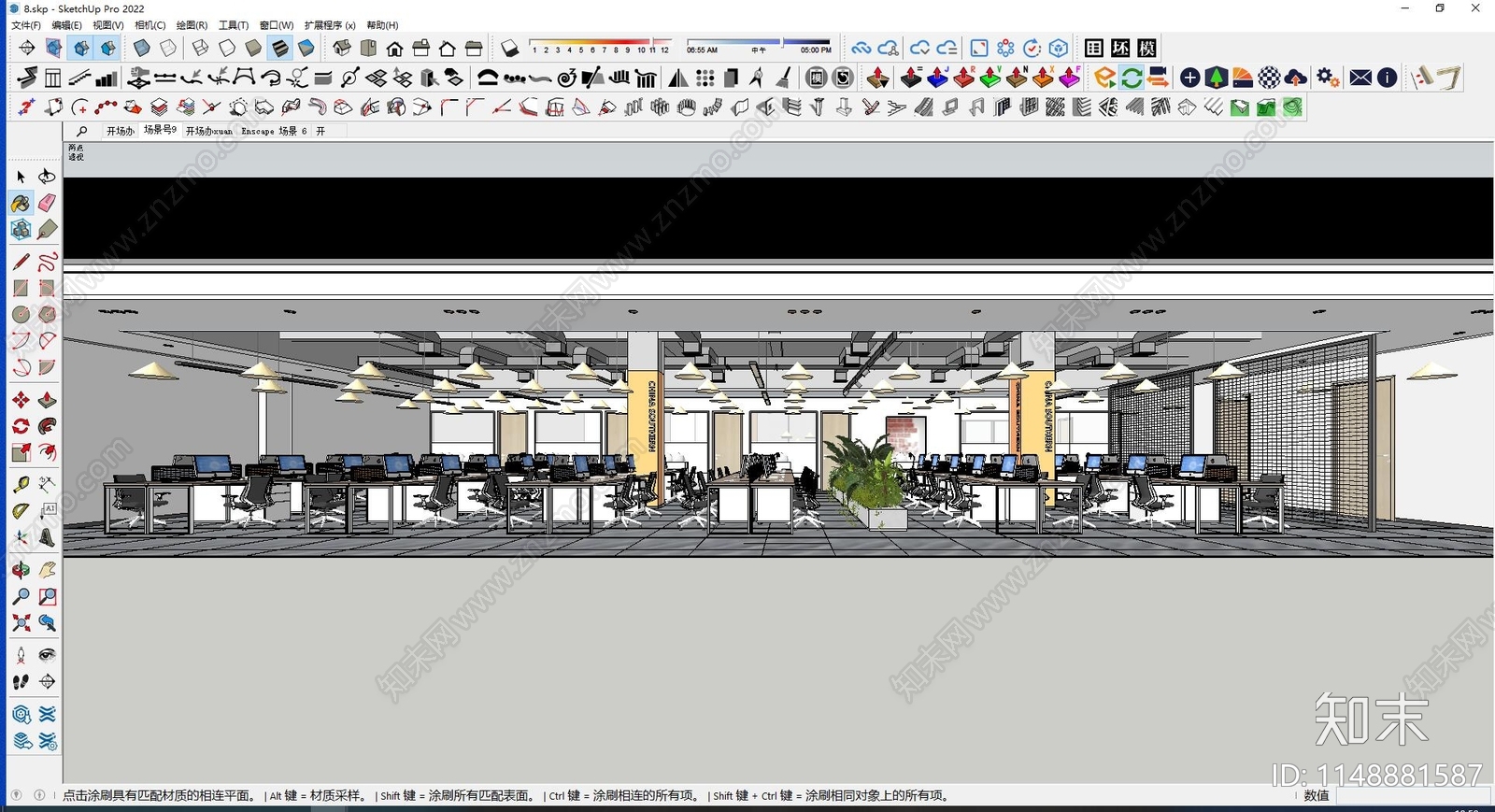The image size is (1495, 812).
Task: Click the 数值 measurements input box
Action: click(x=1414, y=795)
